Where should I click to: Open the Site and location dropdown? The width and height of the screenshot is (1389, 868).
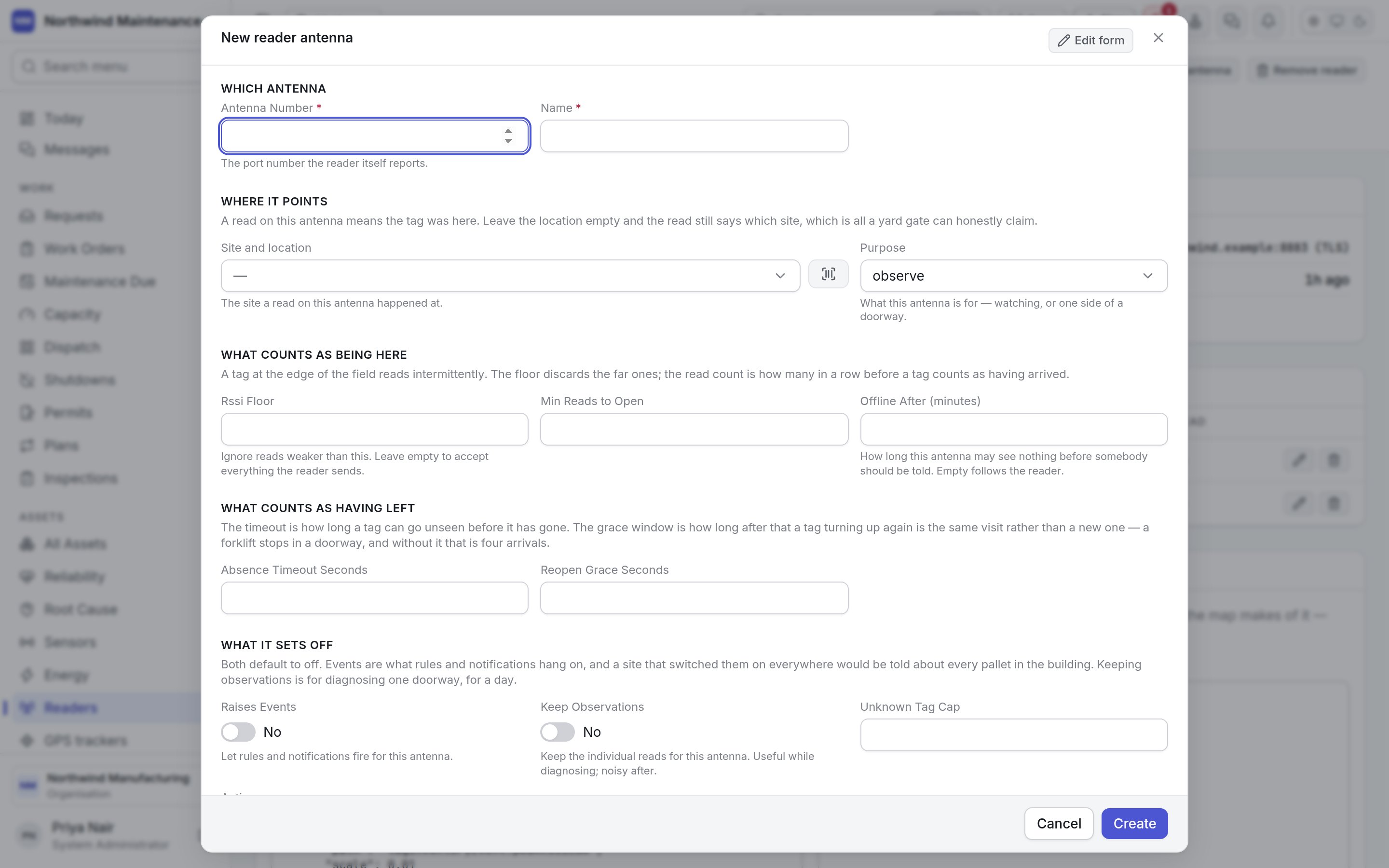(x=510, y=275)
